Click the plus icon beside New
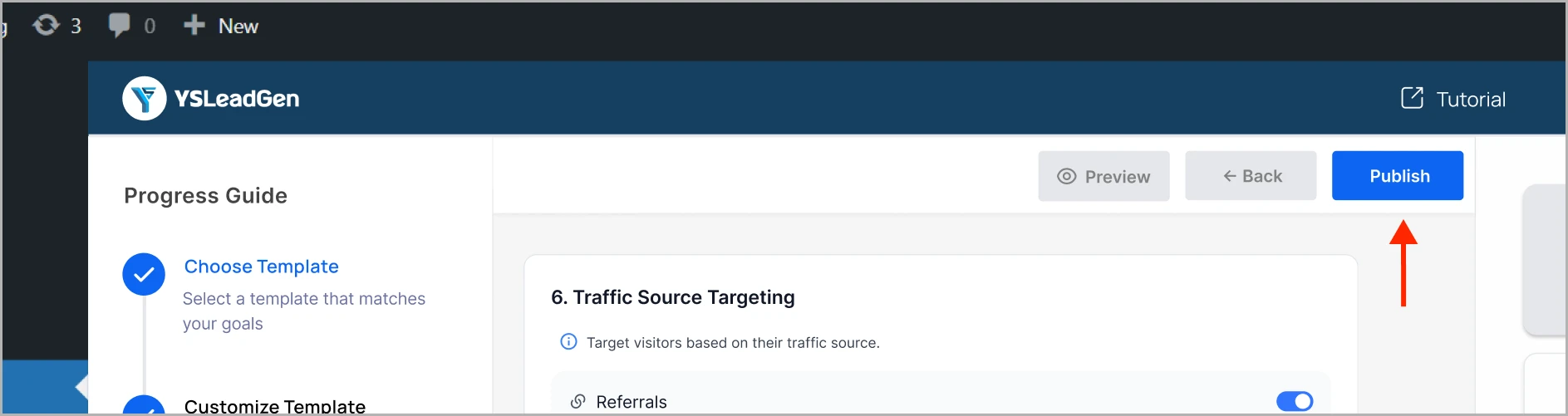 (194, 25)
